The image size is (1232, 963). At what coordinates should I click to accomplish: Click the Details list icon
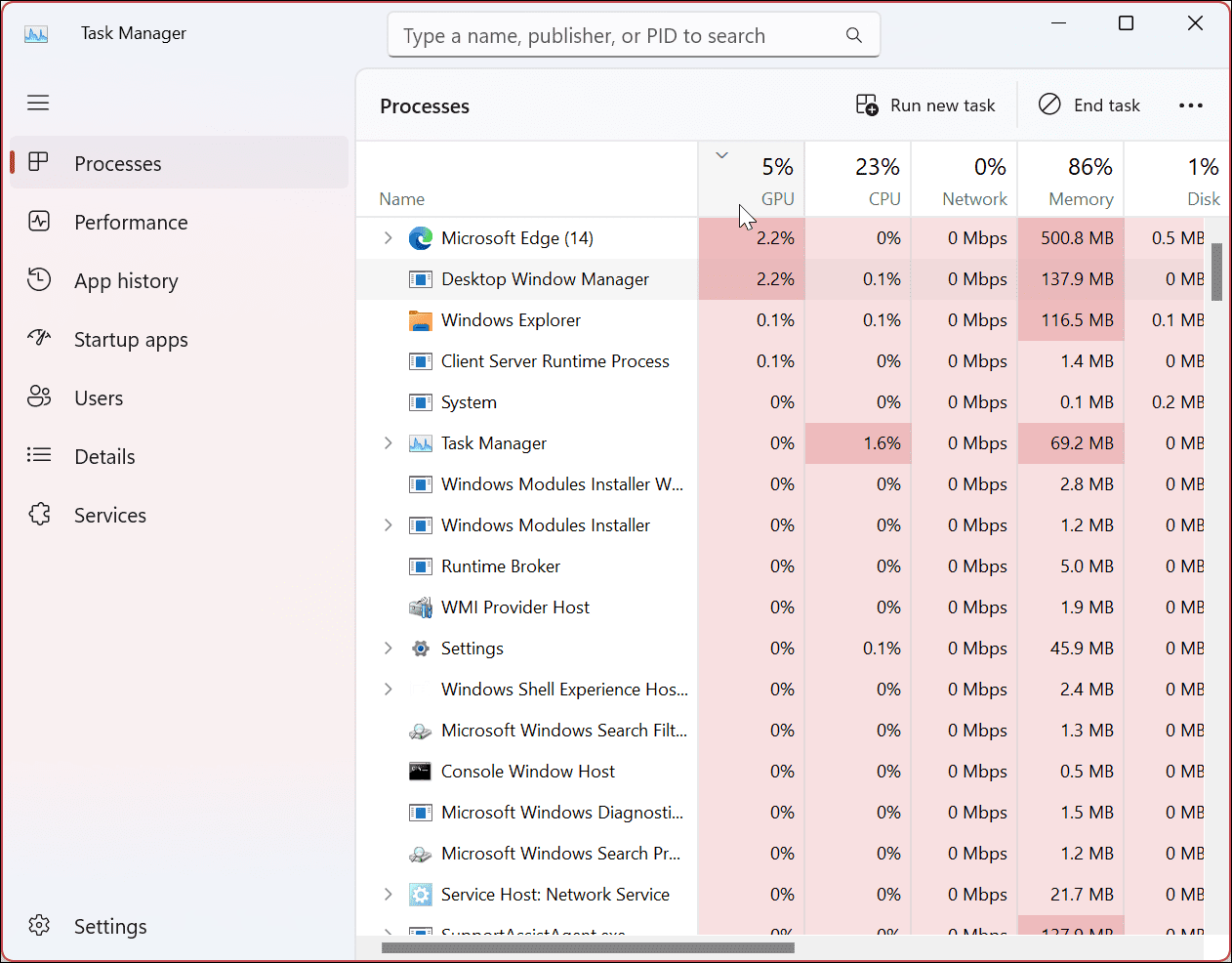click(x=39, y=455)
